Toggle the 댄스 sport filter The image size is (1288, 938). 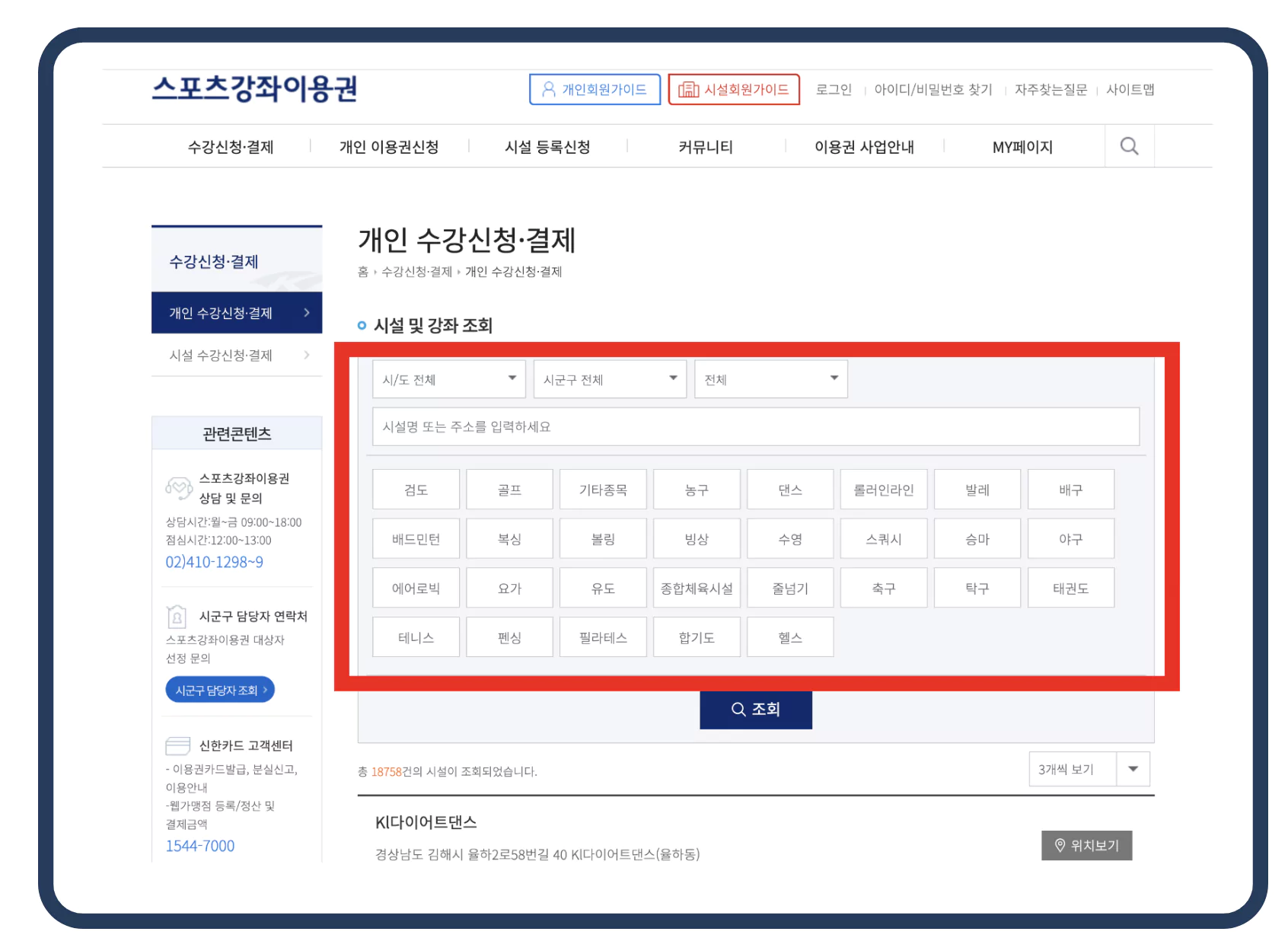[x=790, y=490]
